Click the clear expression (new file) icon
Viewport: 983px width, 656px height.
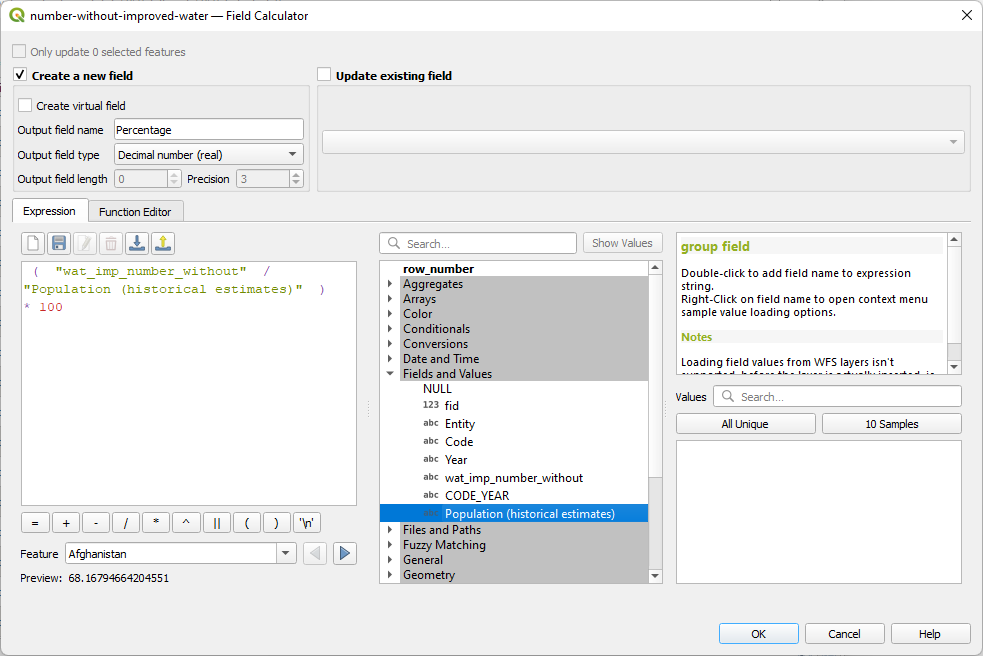[33, 243]
